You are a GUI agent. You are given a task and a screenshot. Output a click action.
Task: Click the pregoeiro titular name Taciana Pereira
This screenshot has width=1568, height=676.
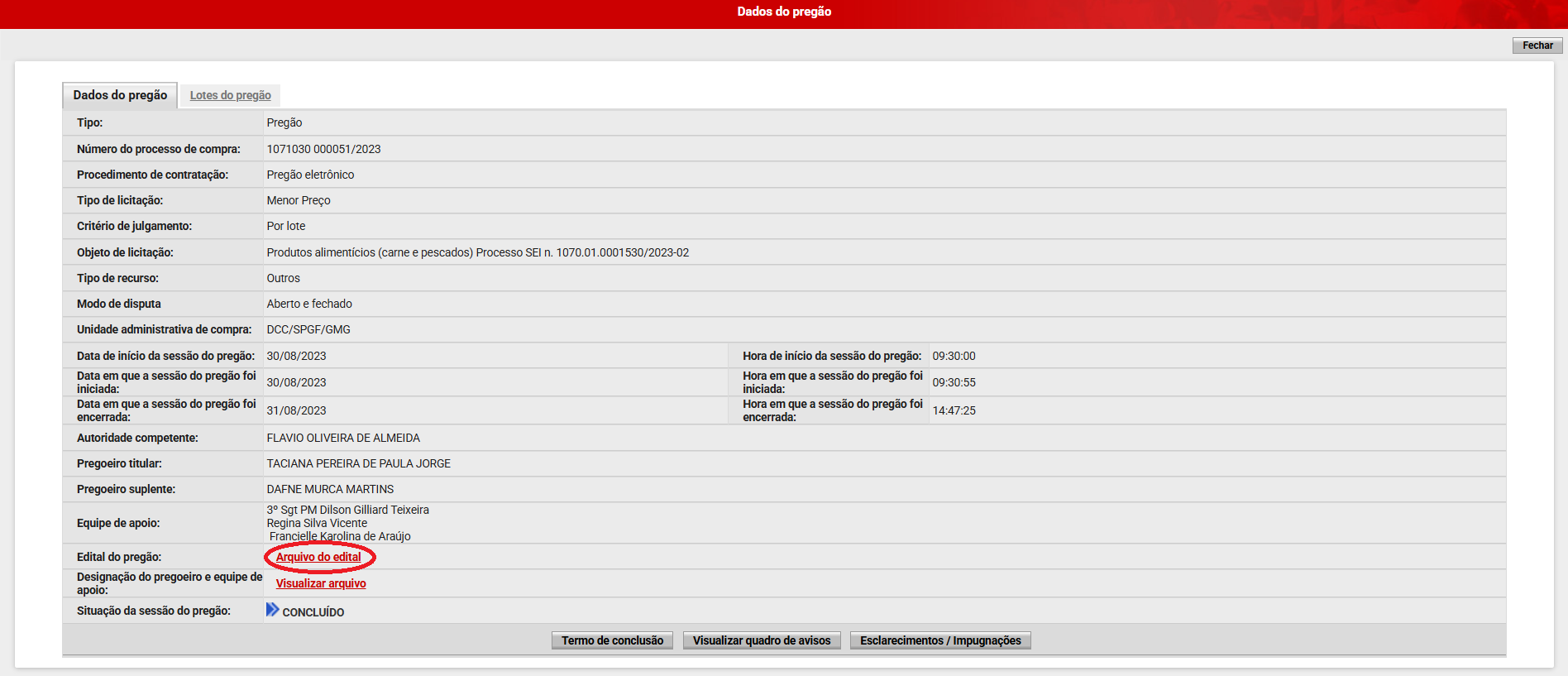tap(358, 463)
